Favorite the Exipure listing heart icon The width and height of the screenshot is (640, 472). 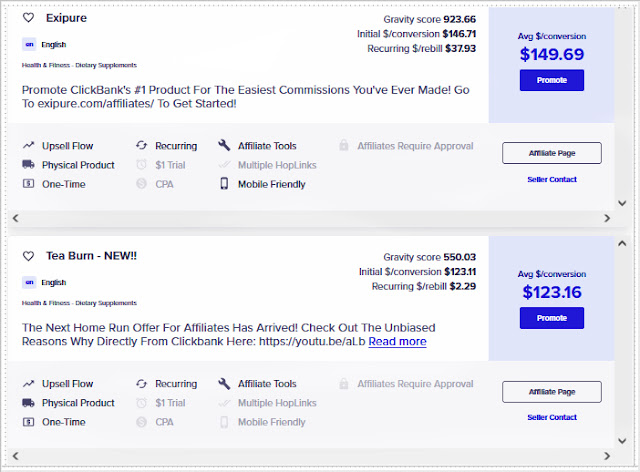[28, 18]
